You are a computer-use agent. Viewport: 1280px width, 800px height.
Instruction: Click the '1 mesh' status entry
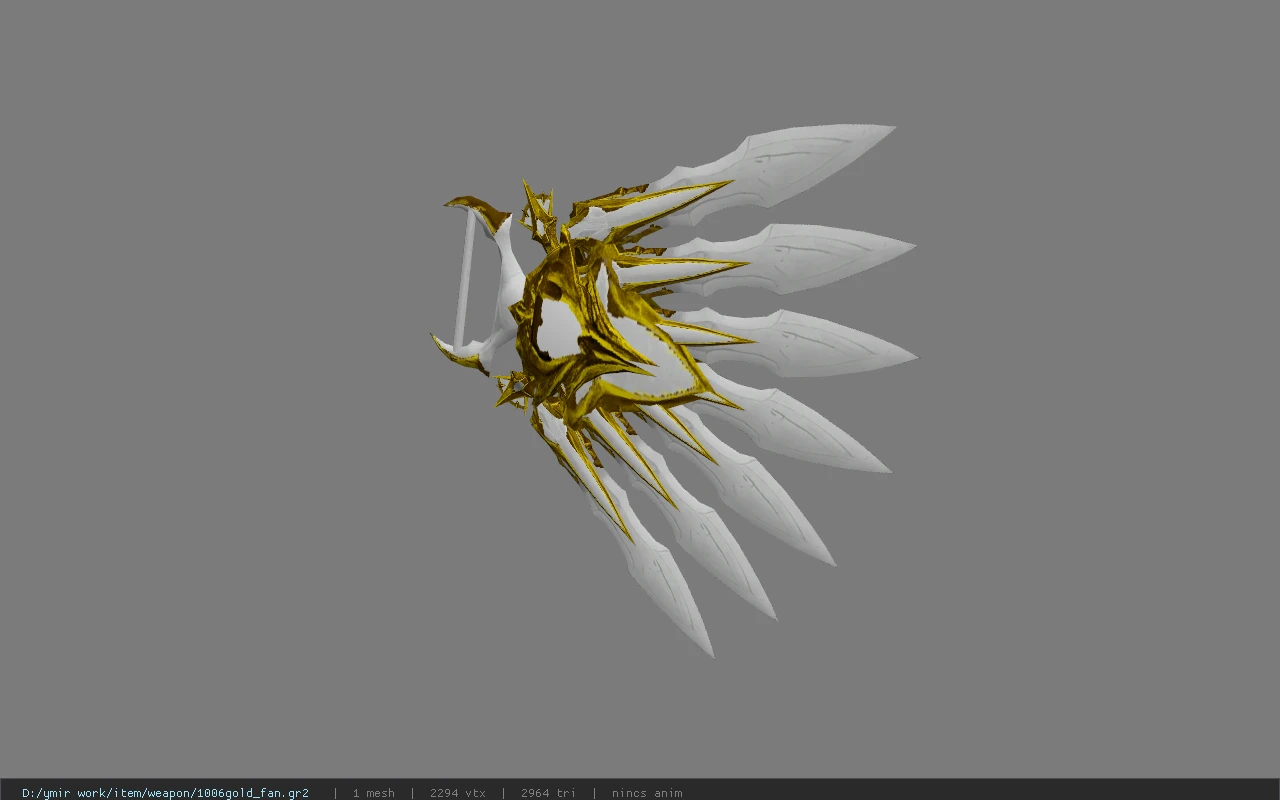pyautogui.click(x=373, y=793)
